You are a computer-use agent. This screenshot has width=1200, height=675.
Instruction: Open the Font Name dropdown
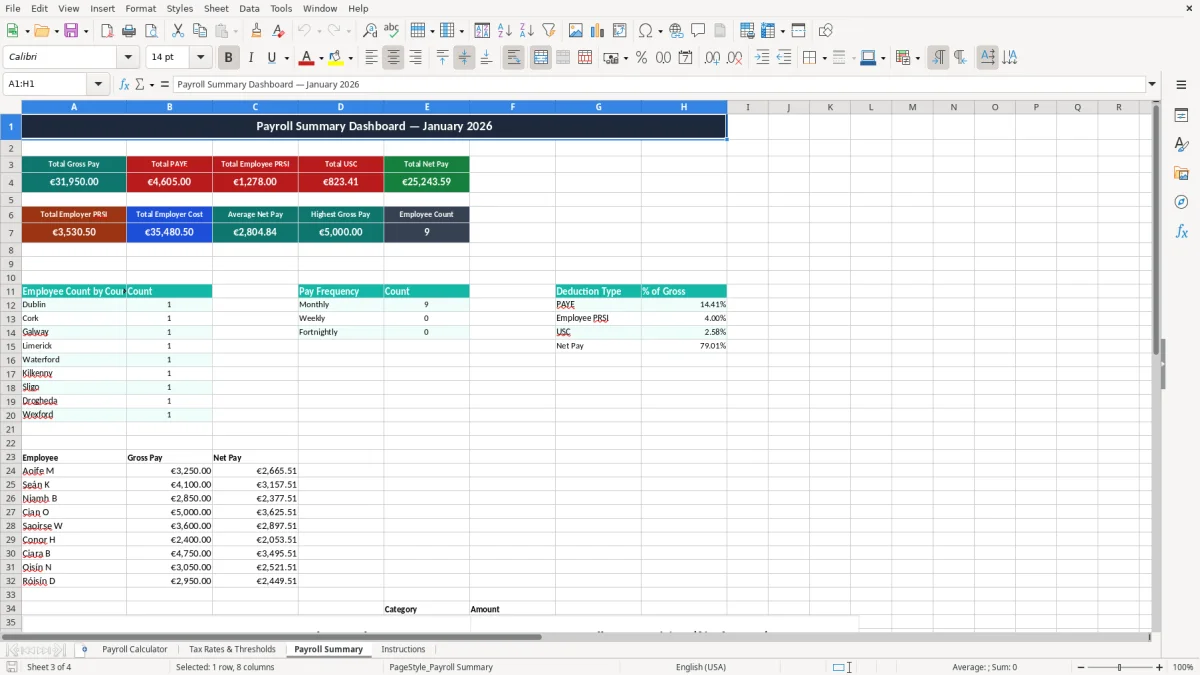(x=128, y=57)
